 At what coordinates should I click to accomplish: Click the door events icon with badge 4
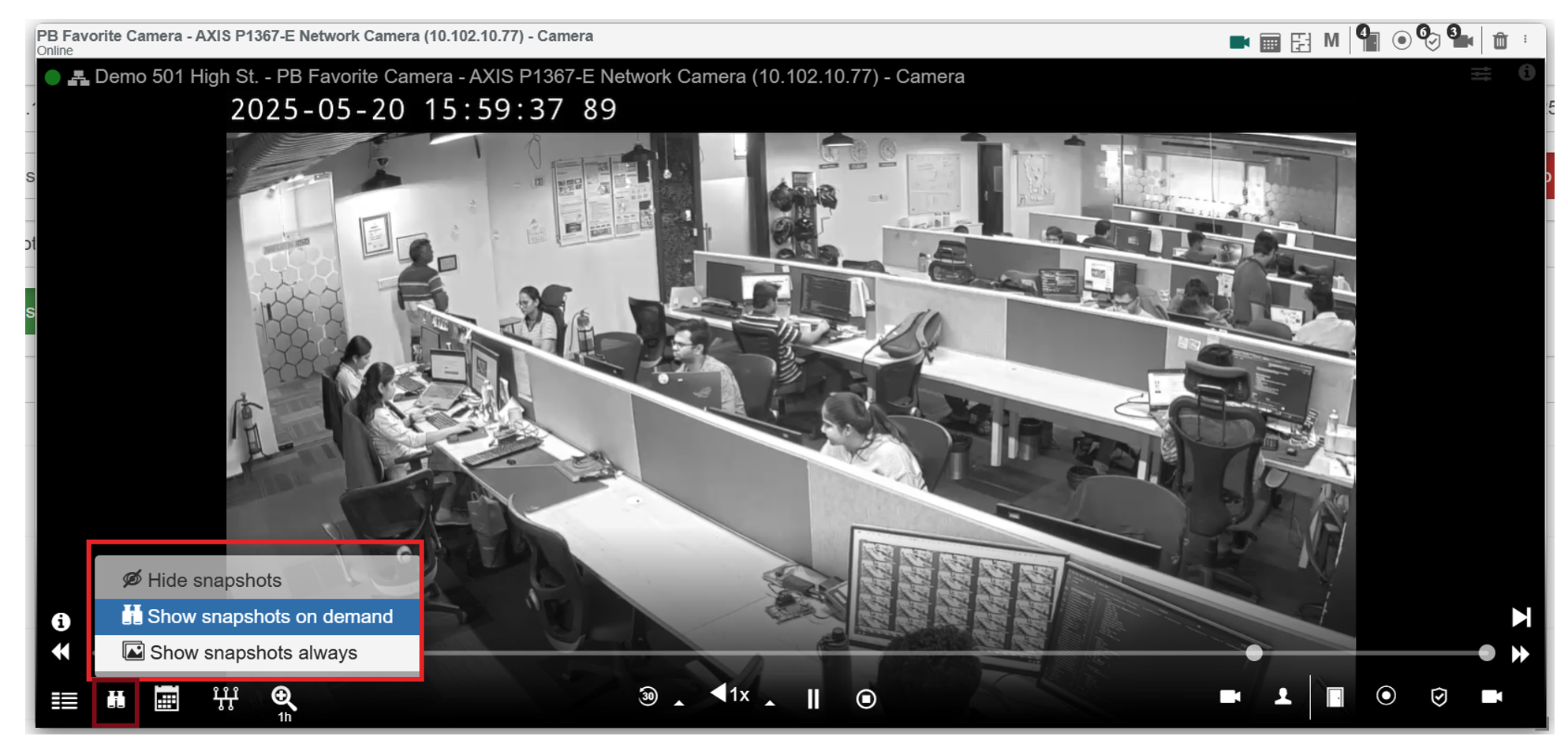pos(1369,42)
